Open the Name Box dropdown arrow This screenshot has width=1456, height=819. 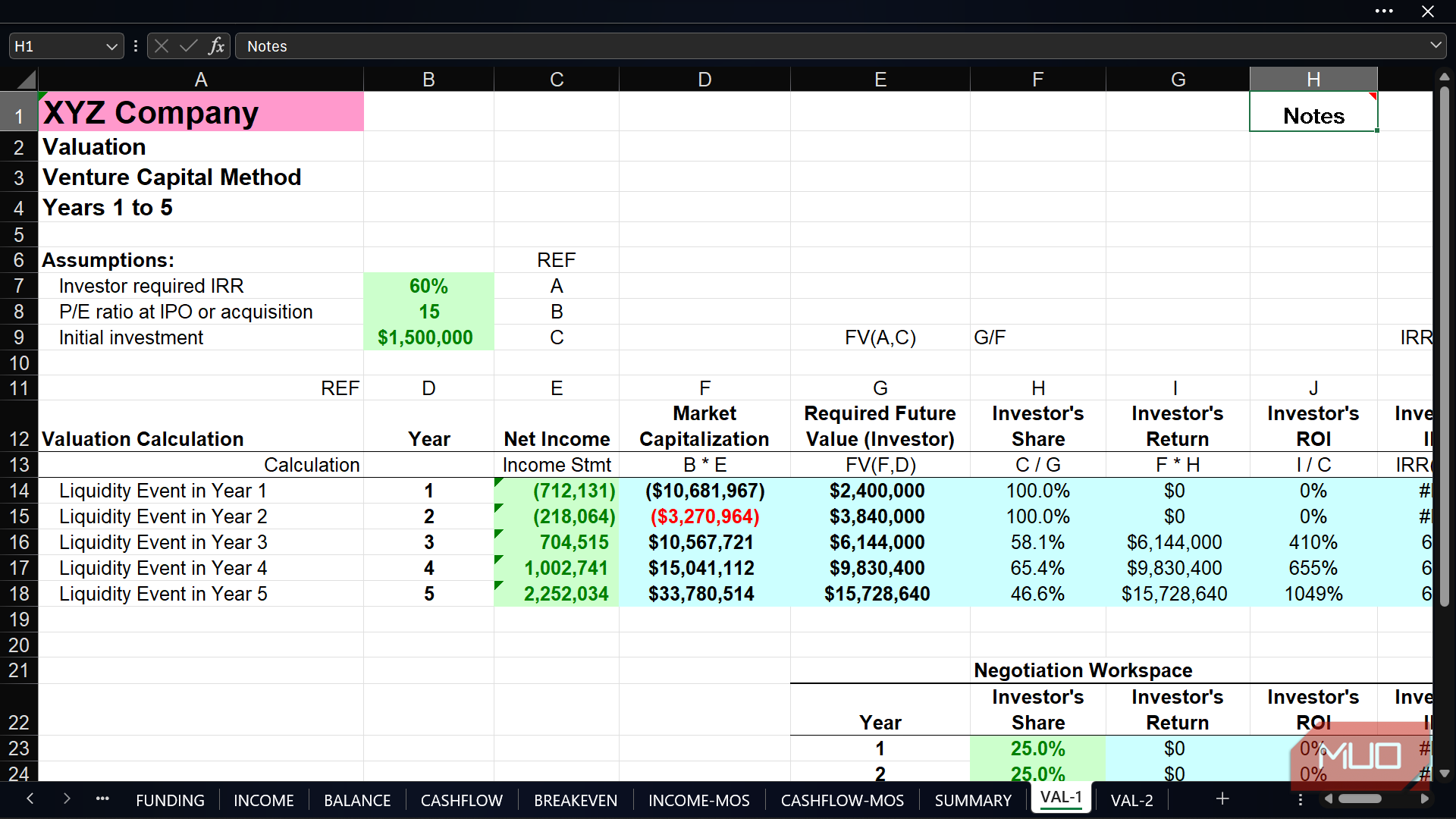pos(111,46)
